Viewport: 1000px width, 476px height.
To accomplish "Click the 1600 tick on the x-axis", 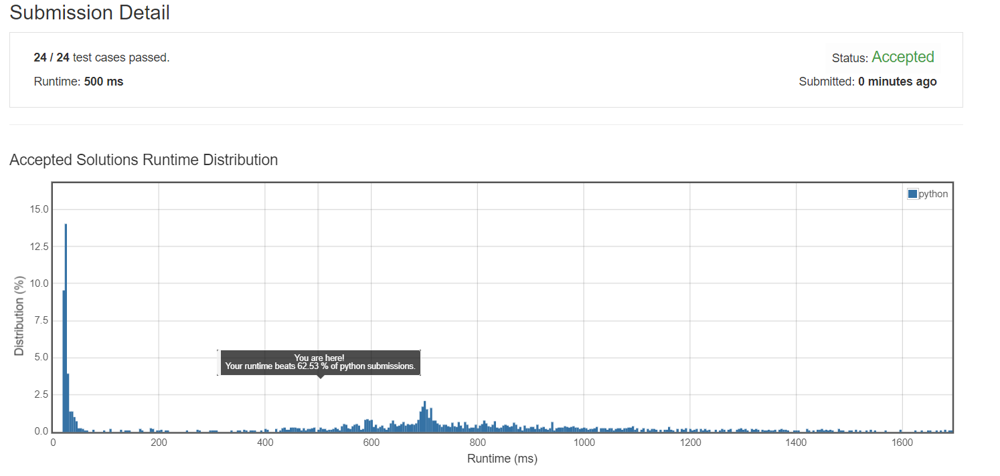I will coord(902,442).
